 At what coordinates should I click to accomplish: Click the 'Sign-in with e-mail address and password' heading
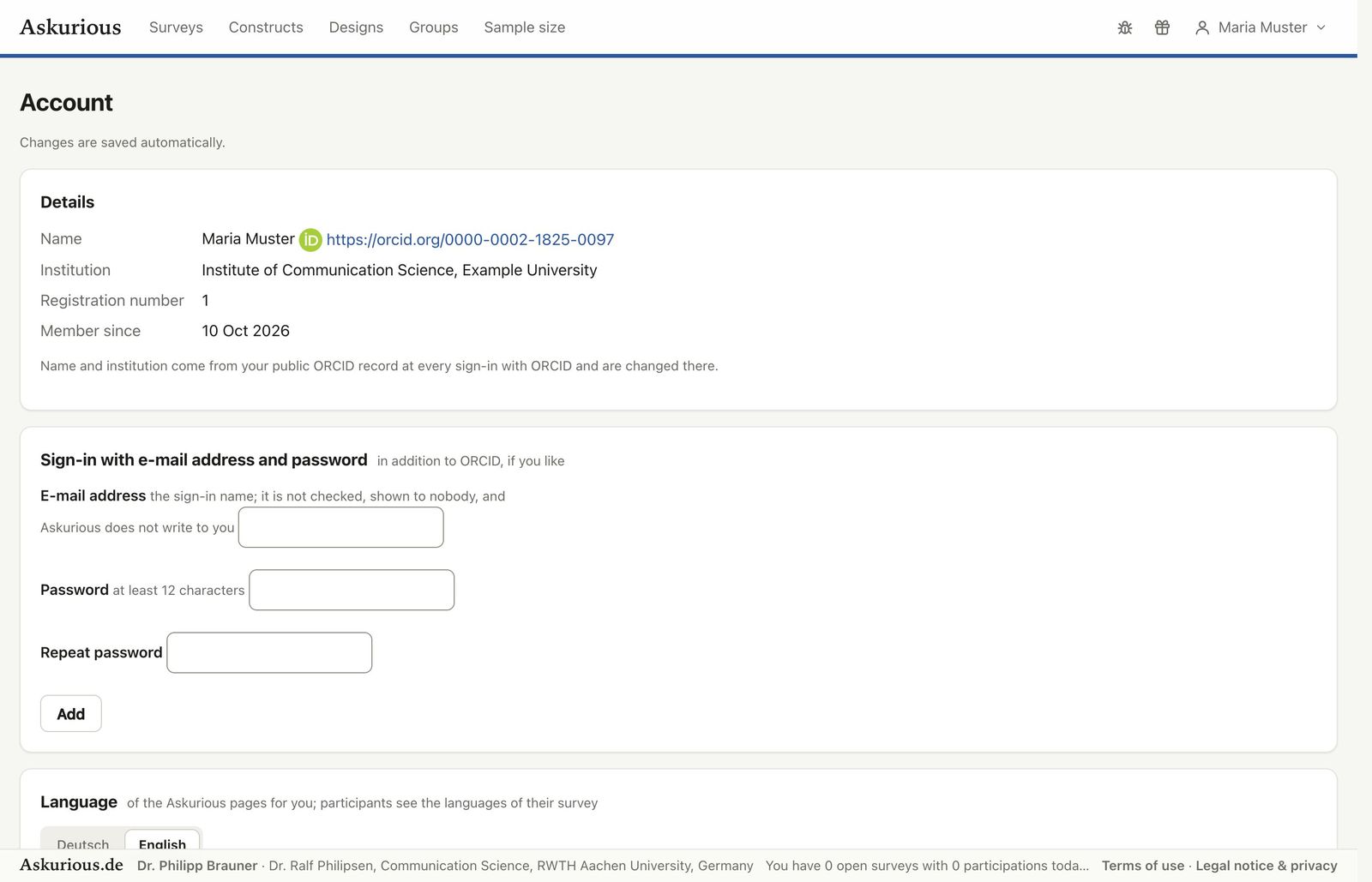(x=204, y=460)
